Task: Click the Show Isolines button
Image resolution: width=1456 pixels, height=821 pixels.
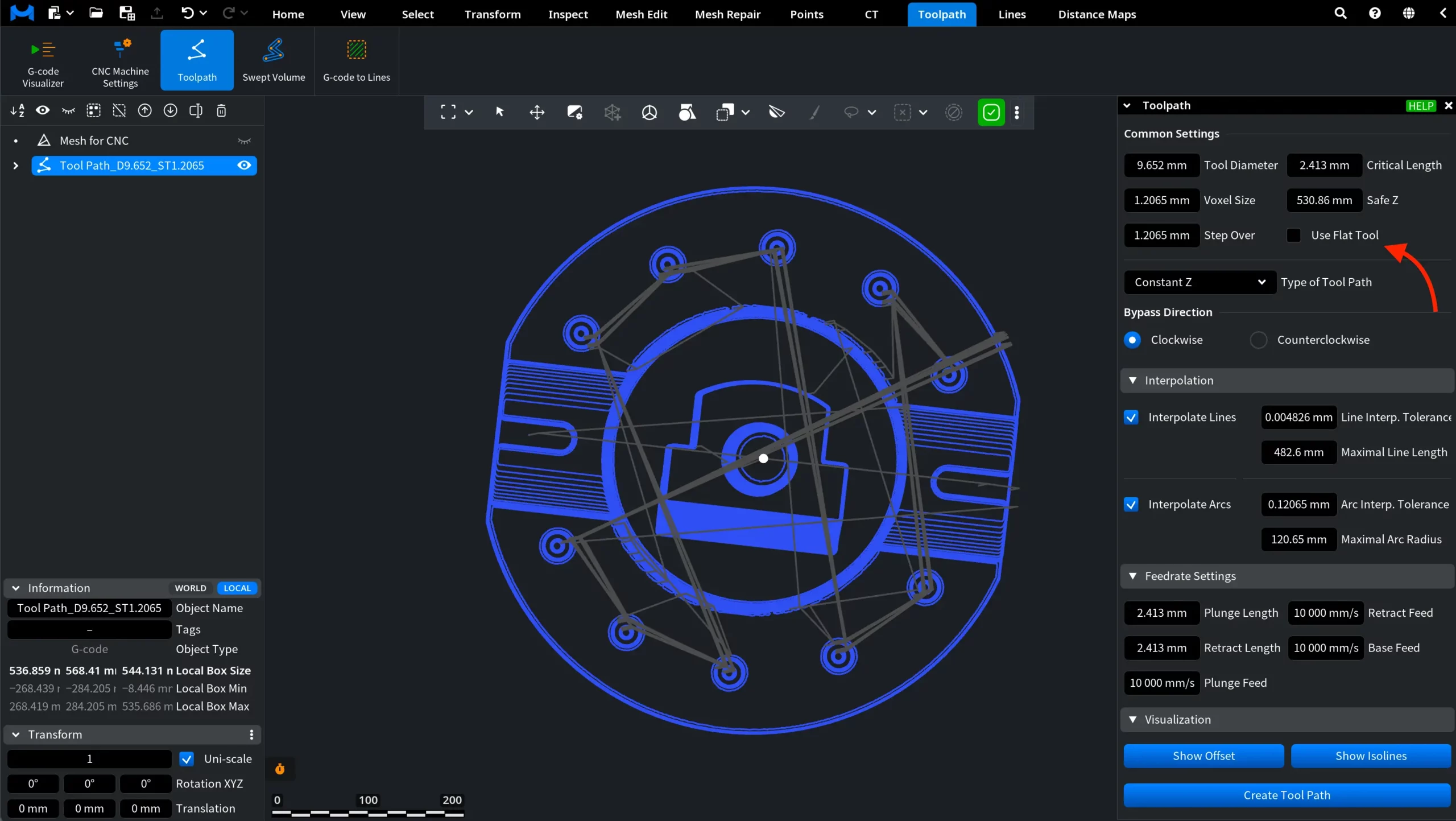Action: coord(1371,756)
